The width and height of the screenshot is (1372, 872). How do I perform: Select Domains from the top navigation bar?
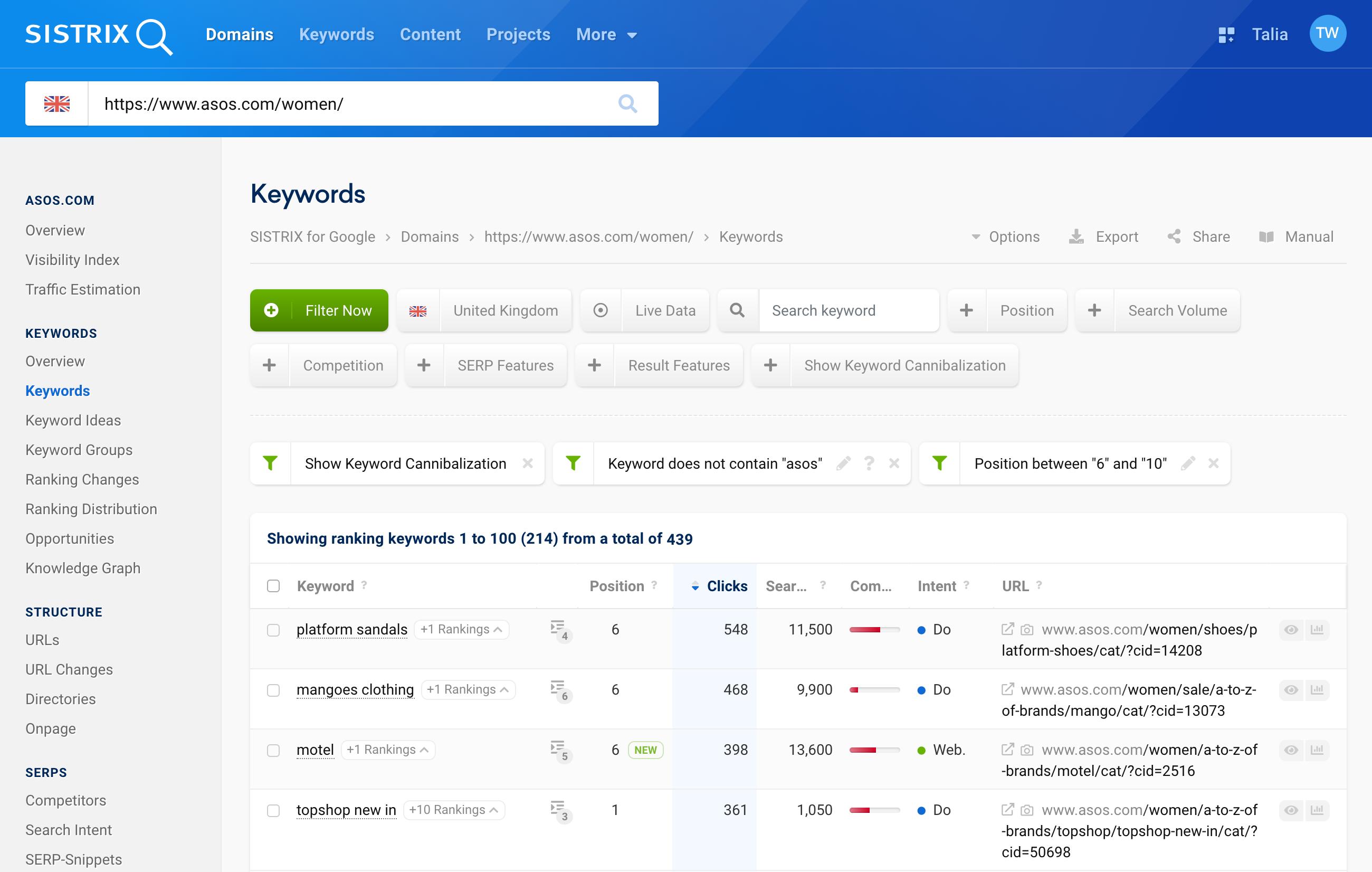click(x=239, y=34)
